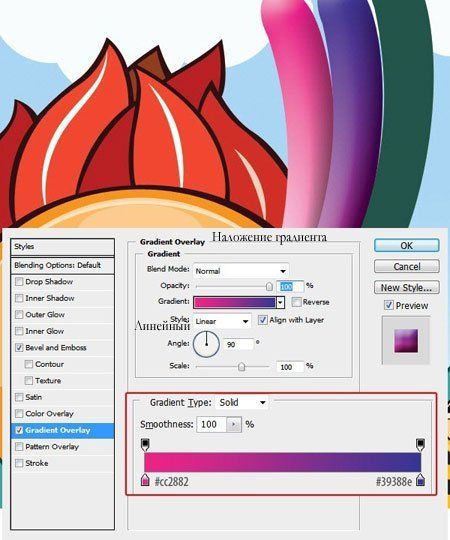Screen dimensions: 450x540
Task: Select the Pattern Overlay style entry
Action: point(52,447)
